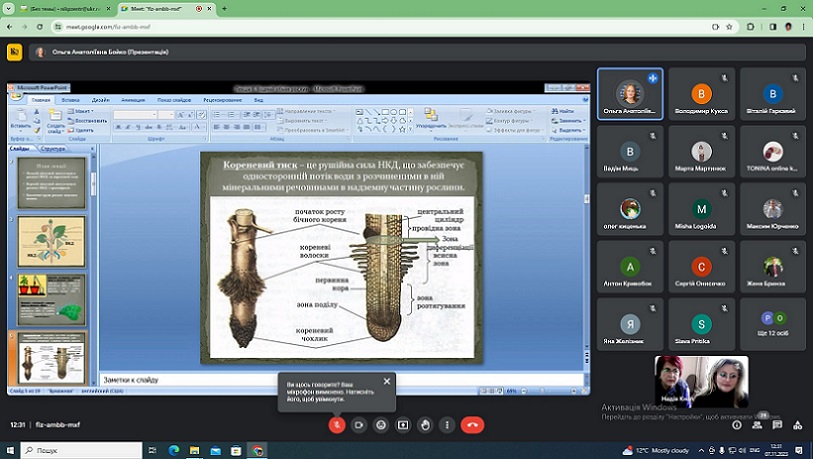Switch to the first Chrome tab
The height and width of the screenshot is (459, 813).
[65, 9]
